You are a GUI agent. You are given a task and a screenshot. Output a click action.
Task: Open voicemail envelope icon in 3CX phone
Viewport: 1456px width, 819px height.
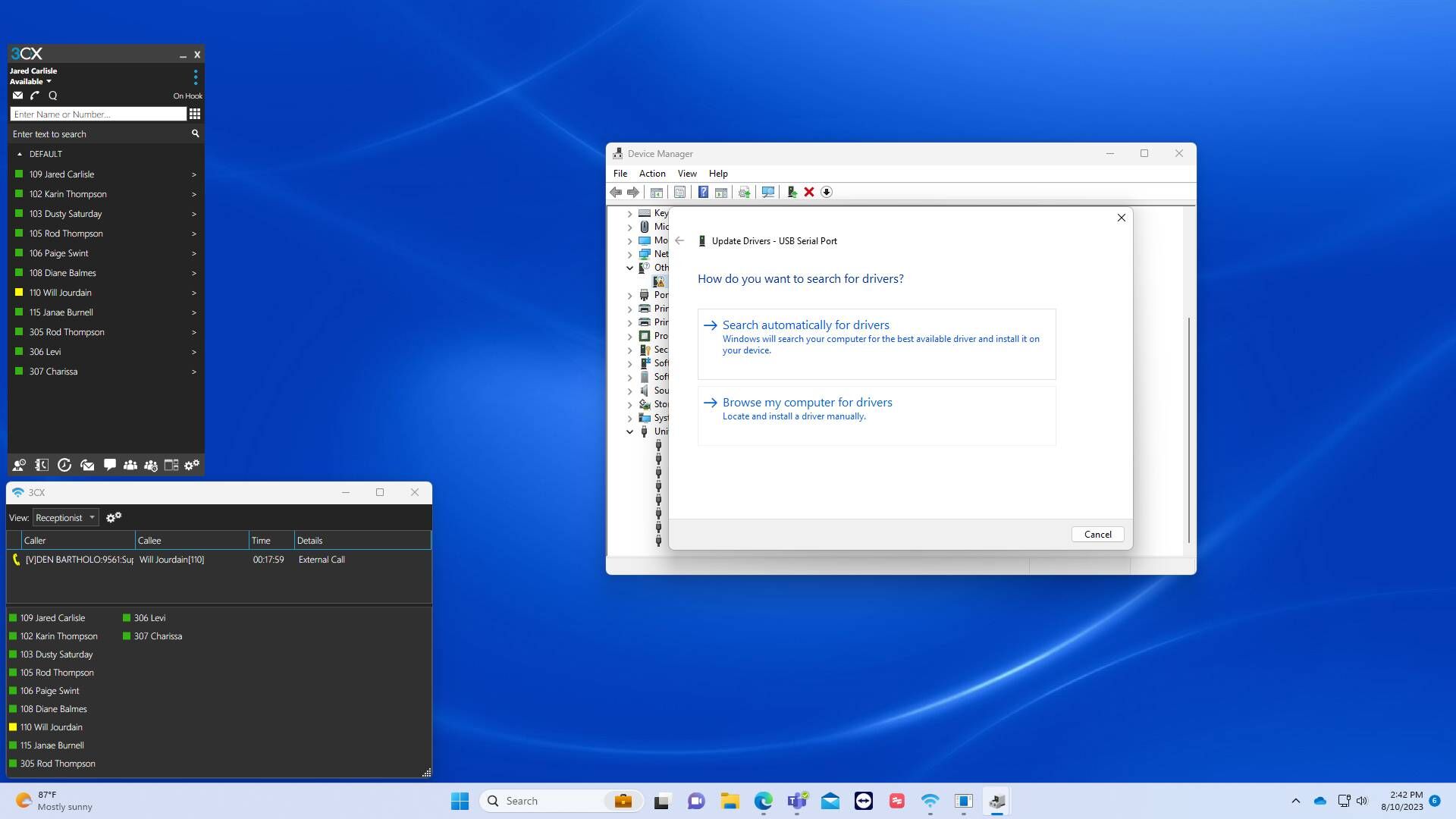click(x=17, y=96)
